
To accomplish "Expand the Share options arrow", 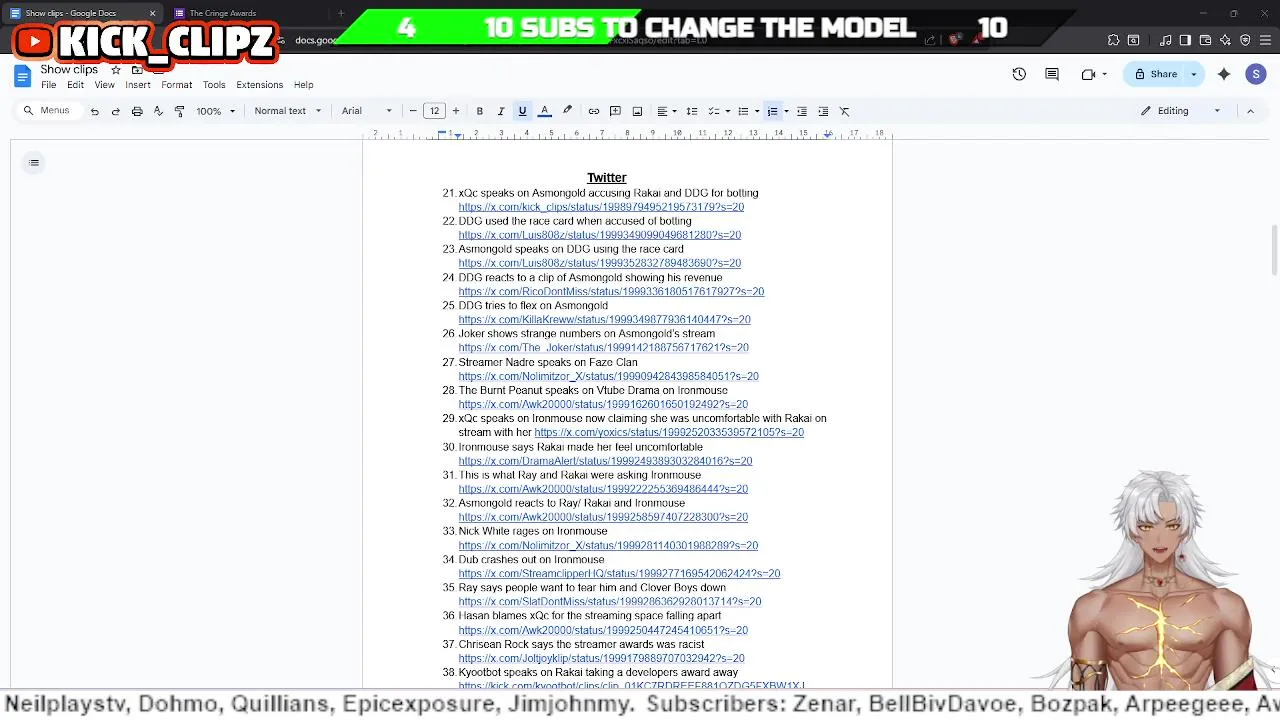I will [x=1193, y=74].
